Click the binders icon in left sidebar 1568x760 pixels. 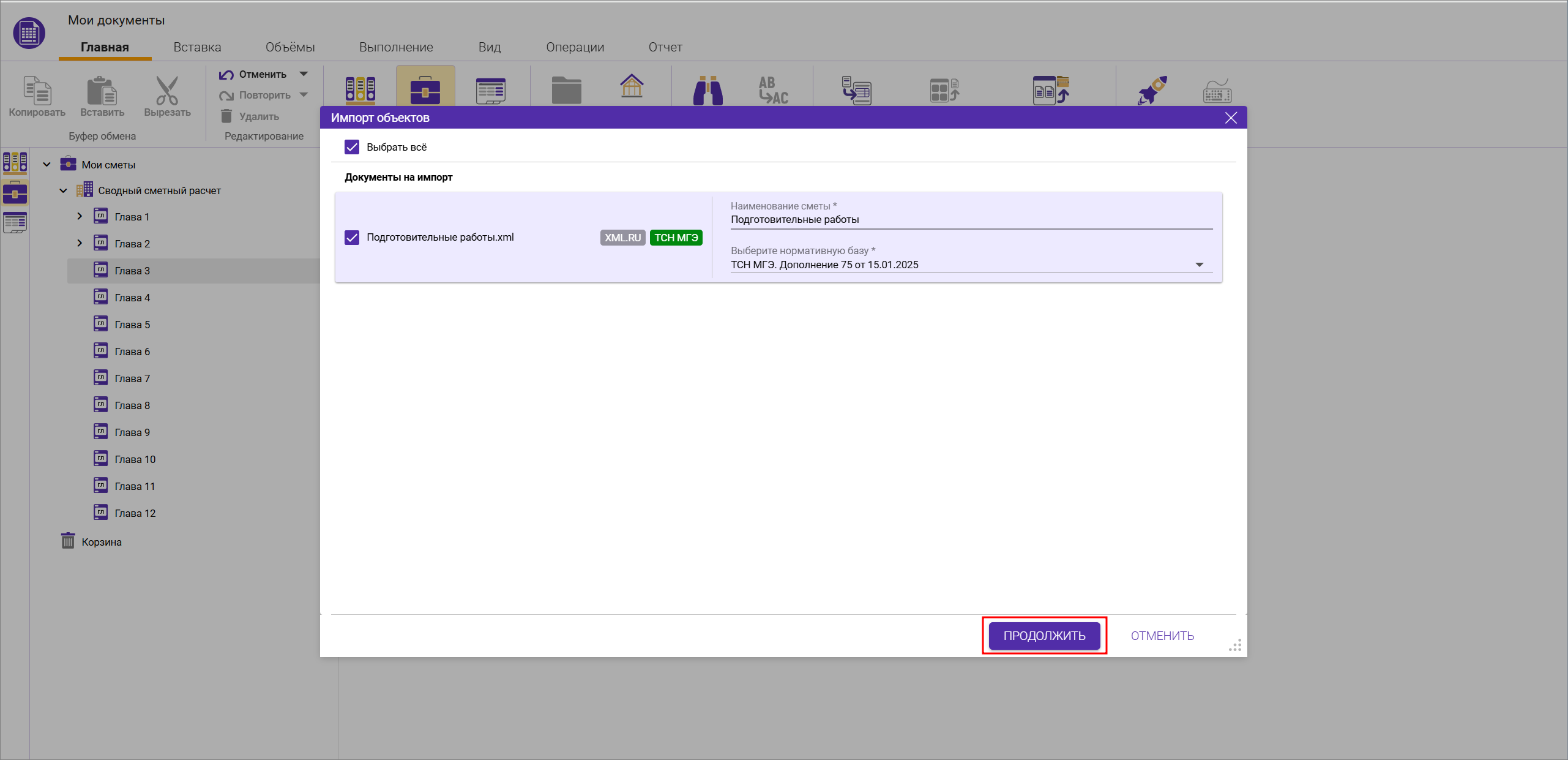15,162
